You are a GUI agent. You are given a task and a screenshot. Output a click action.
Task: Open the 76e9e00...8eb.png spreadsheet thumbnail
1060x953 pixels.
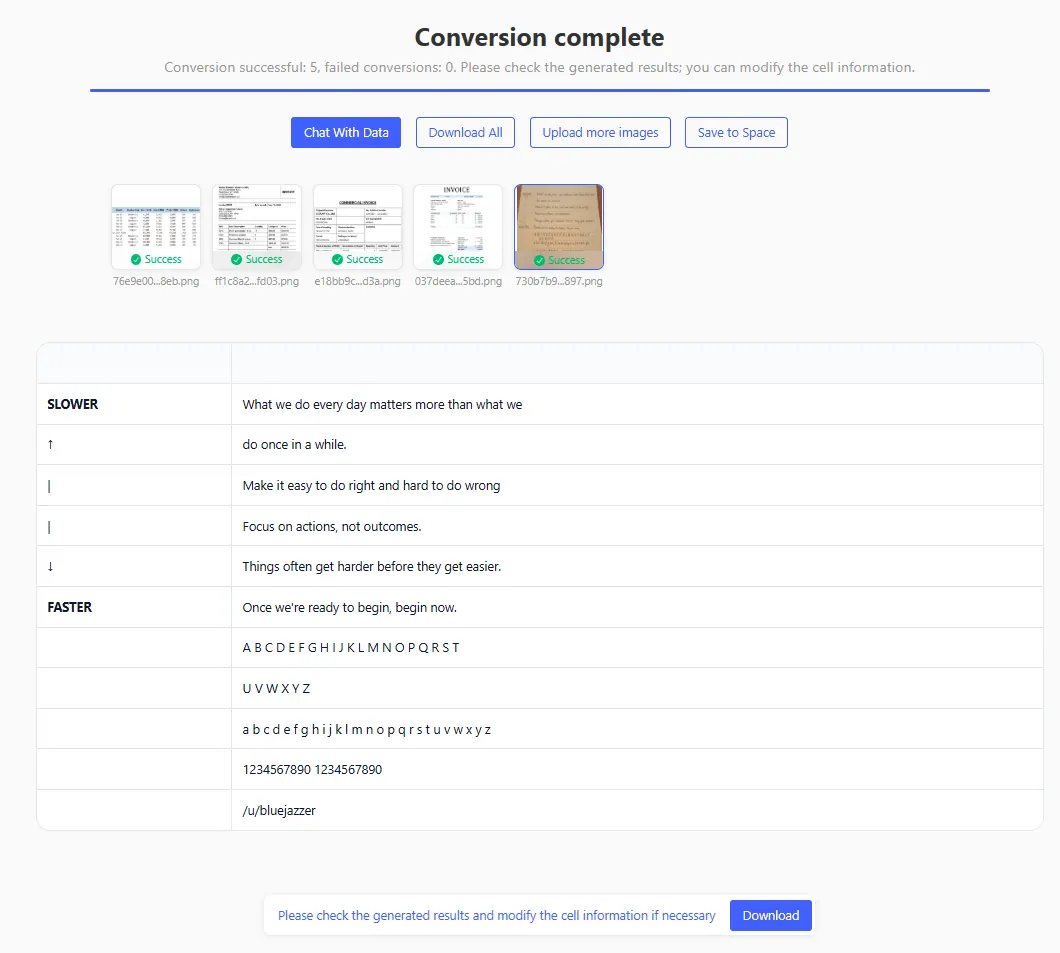(x=156, y=222)
